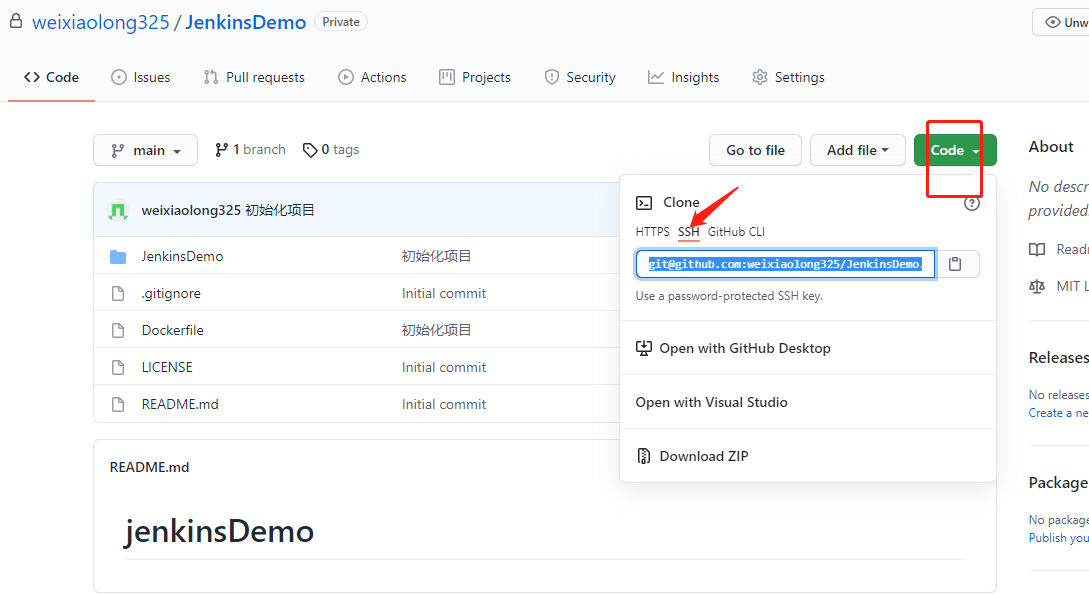The height and width of the screenshot is (594, 1089).
Task: Click the Readme book icon in About
Action: pos(1037,249)
